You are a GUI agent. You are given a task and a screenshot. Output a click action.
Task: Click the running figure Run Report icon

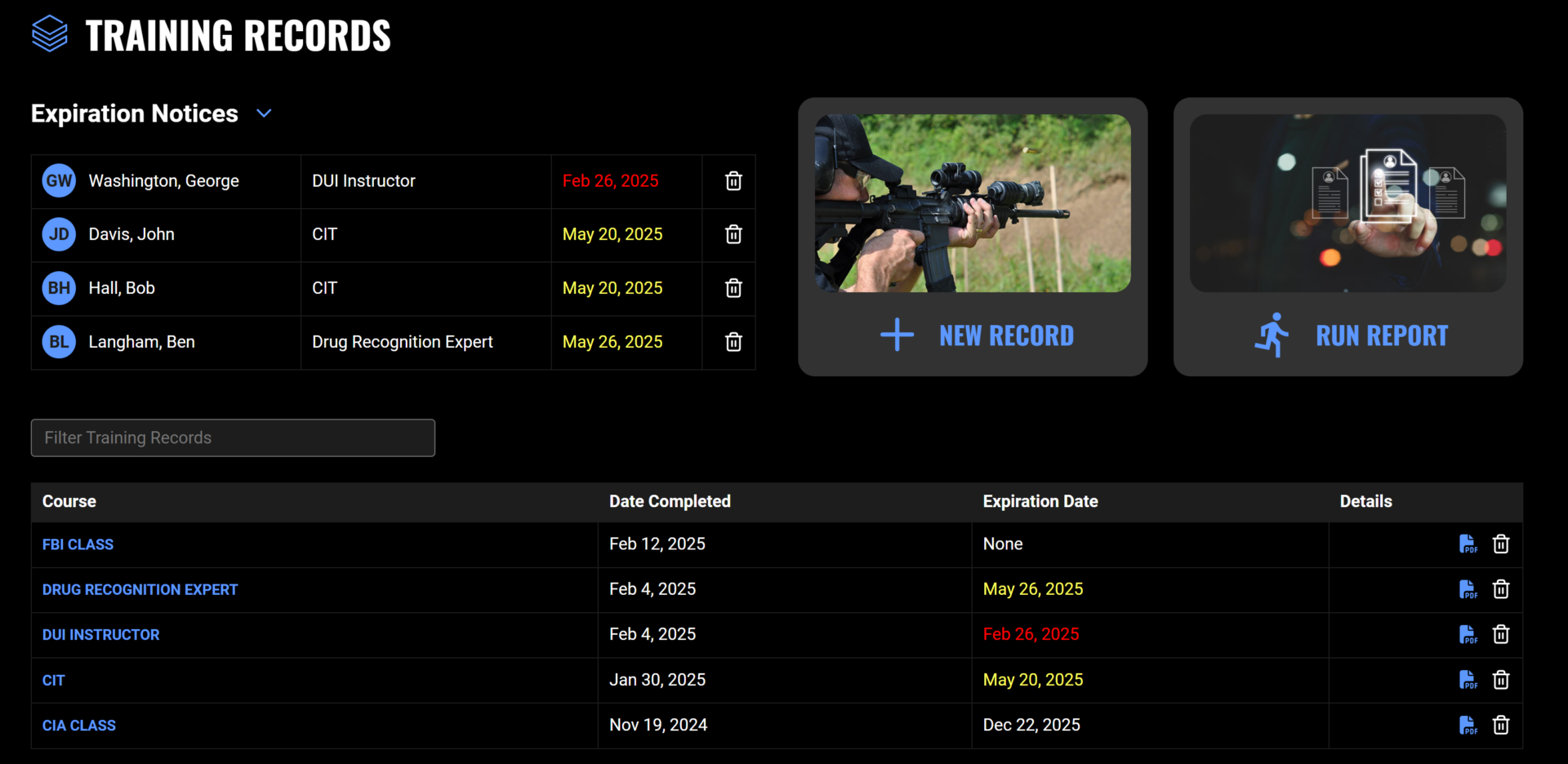pos(1272,335)
